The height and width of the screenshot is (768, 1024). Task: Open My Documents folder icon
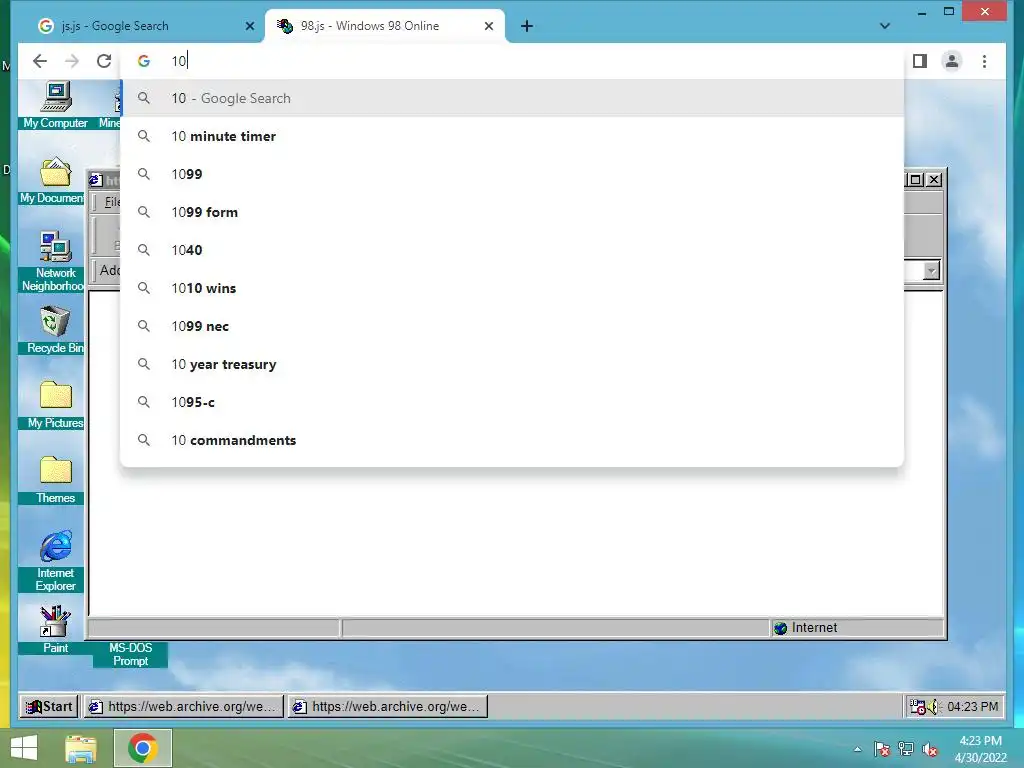(x=52, y=180)
